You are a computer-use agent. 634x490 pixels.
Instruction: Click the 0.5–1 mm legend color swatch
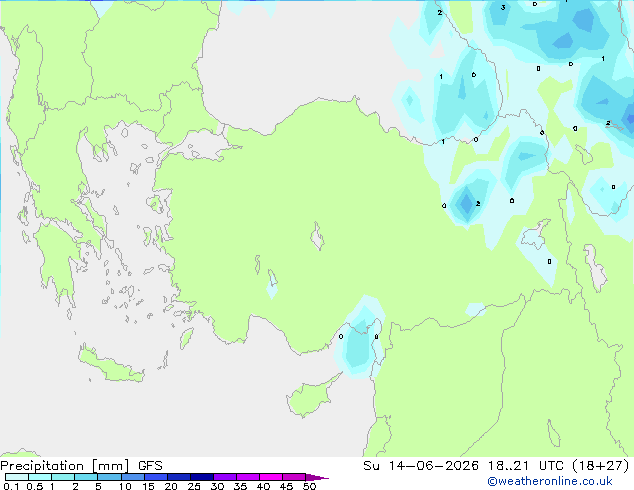point(40,477)
